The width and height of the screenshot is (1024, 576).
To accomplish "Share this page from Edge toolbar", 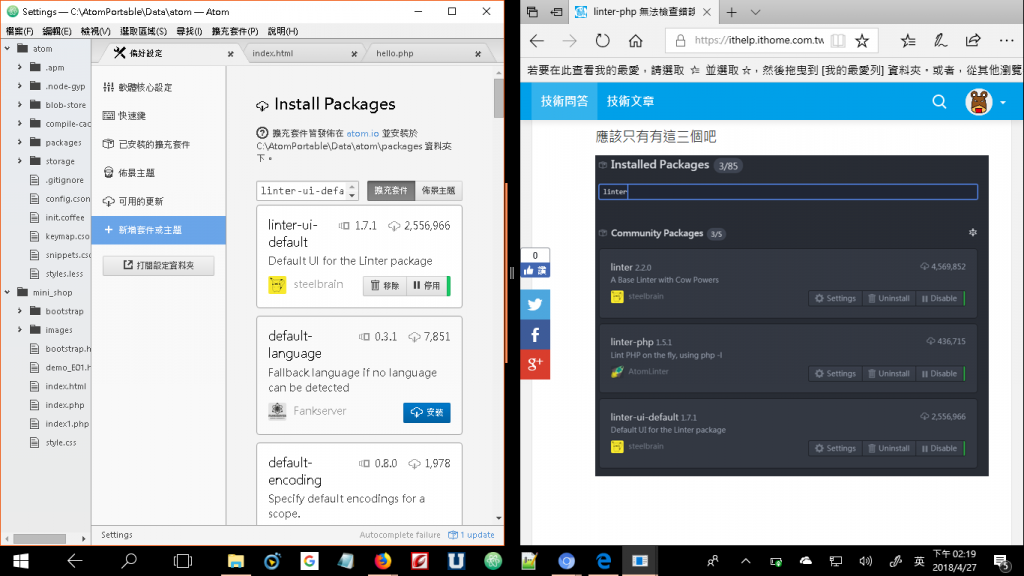I will [973, 40].
